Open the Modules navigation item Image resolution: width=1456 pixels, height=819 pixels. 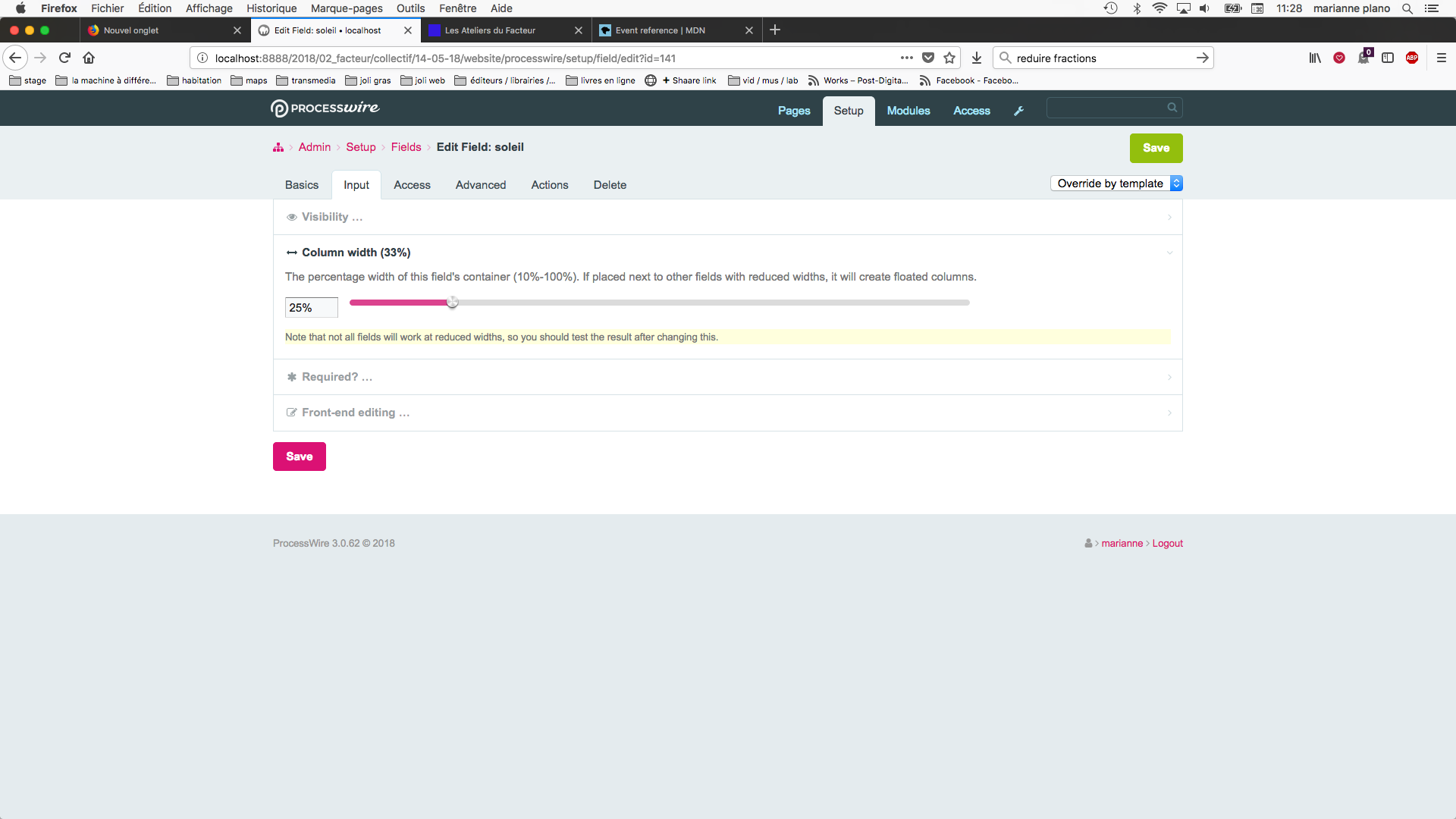(x=908, y=111)
